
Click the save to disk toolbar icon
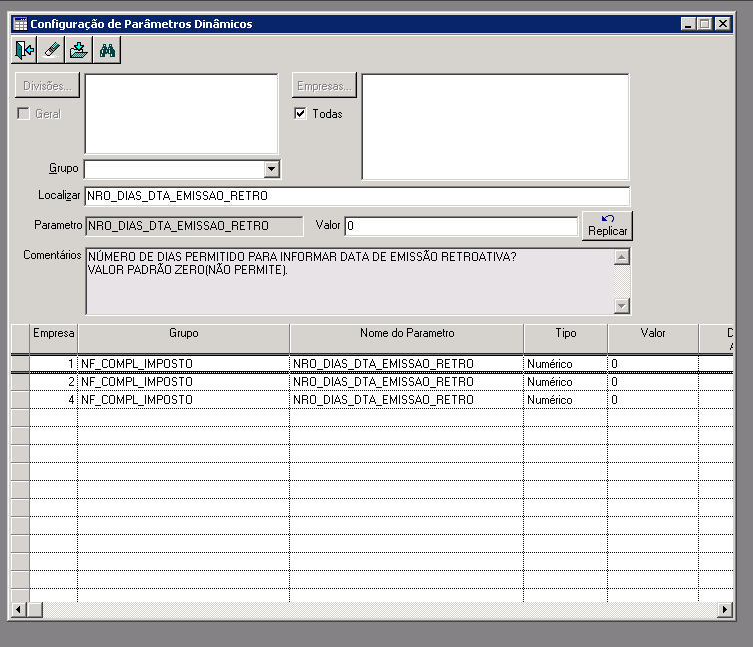click(x=79, y=50)
